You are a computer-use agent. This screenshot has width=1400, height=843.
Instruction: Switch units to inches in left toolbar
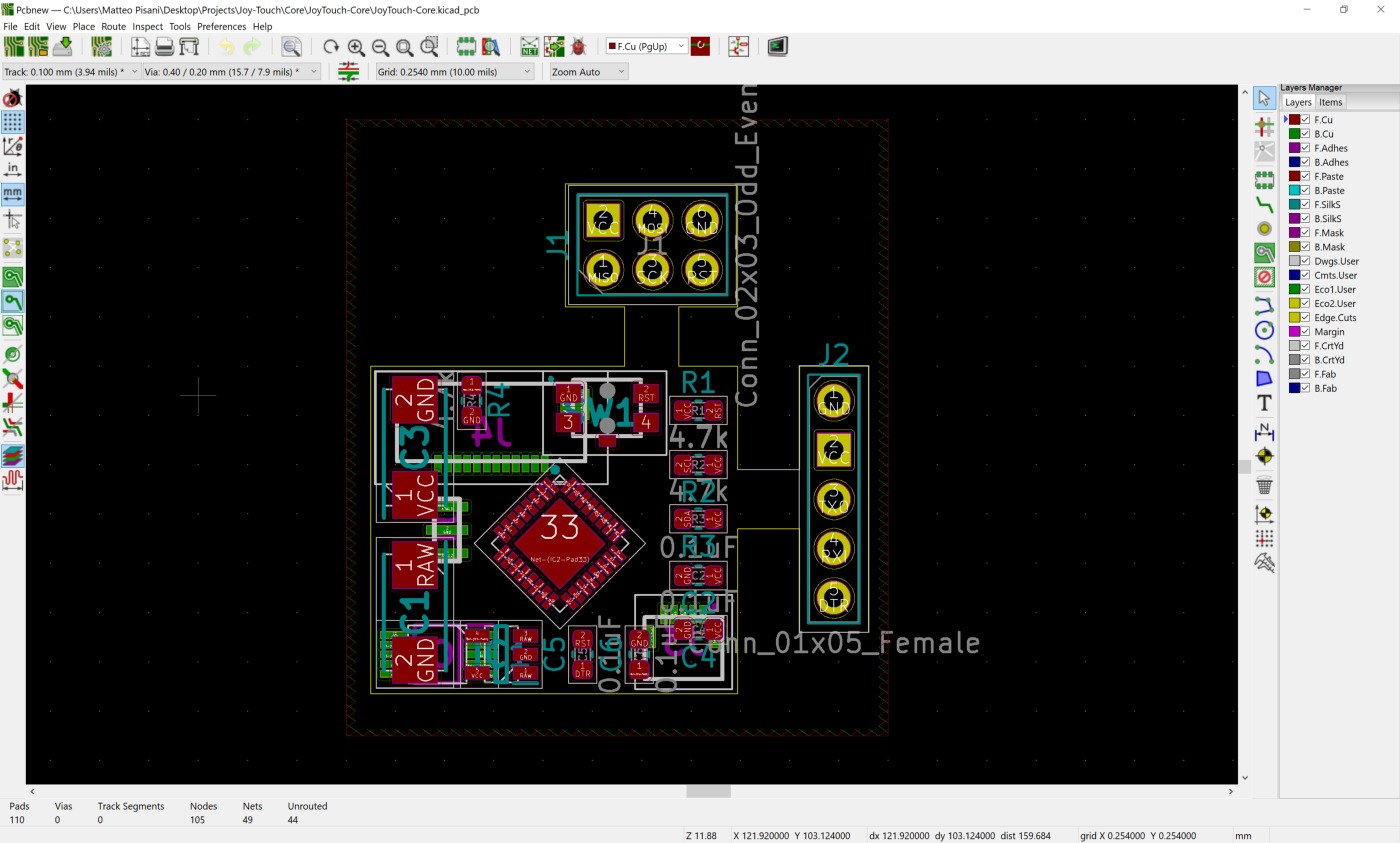pyautogui.click(x=13, y=169)
